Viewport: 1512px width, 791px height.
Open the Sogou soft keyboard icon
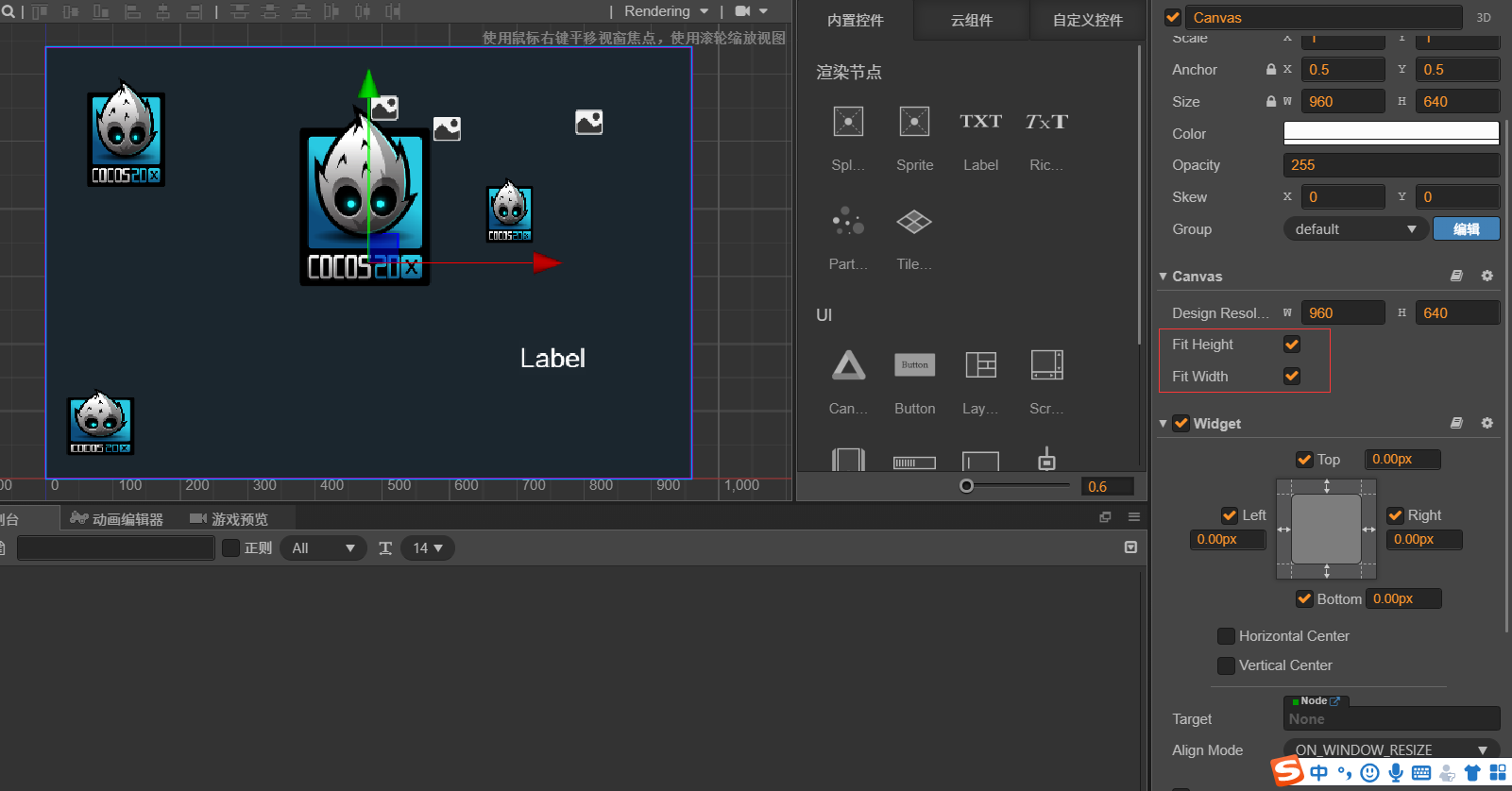tap(1421, 773)
